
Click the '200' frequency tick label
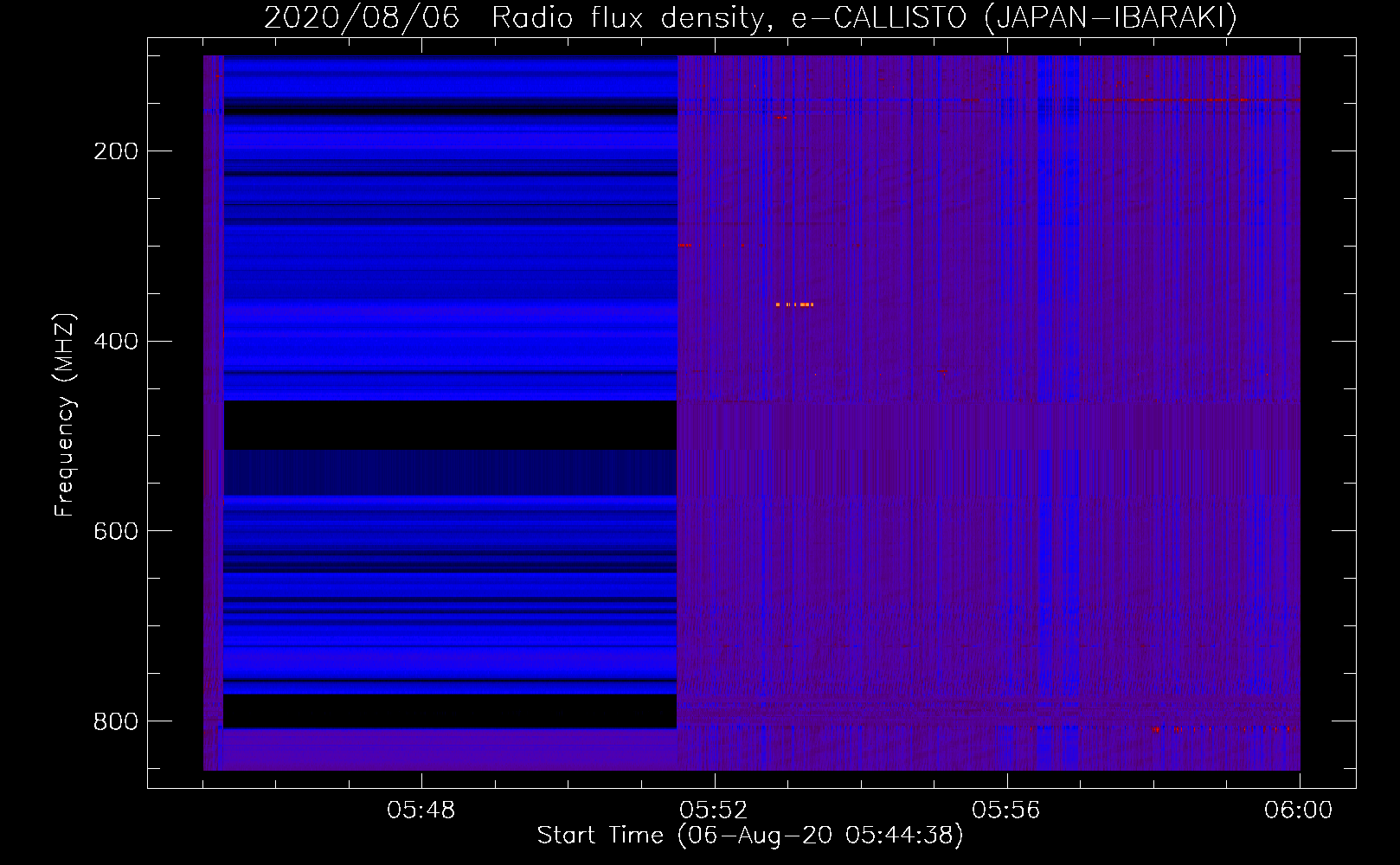point(116,151)
